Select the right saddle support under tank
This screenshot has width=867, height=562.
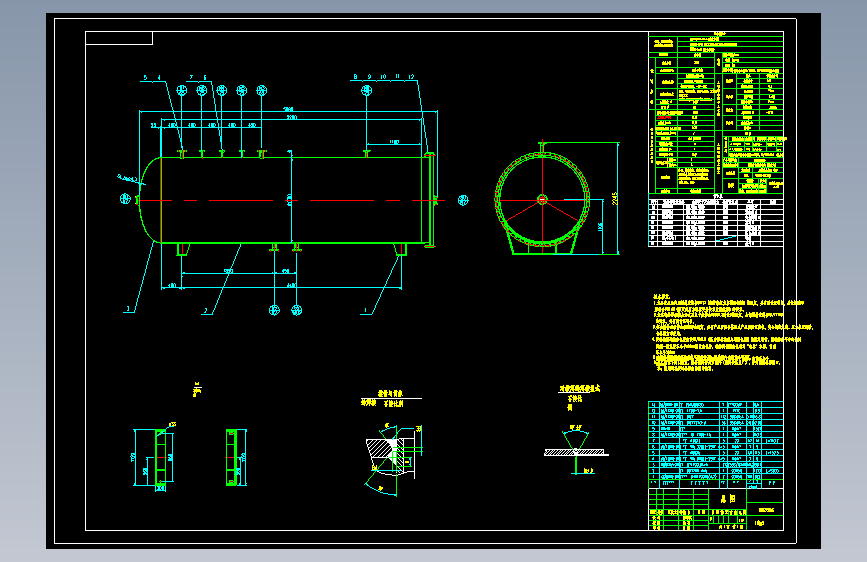[x=401, y=249]
